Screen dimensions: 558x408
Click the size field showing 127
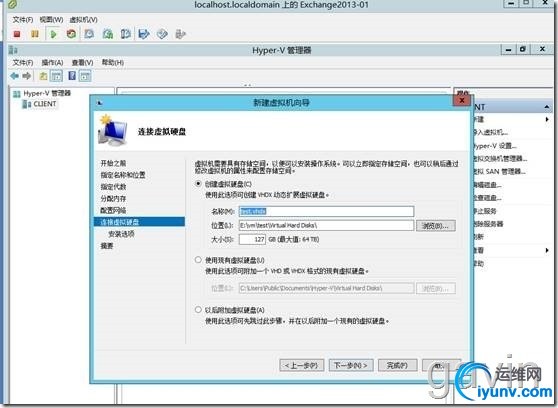(x=252, y=239)
